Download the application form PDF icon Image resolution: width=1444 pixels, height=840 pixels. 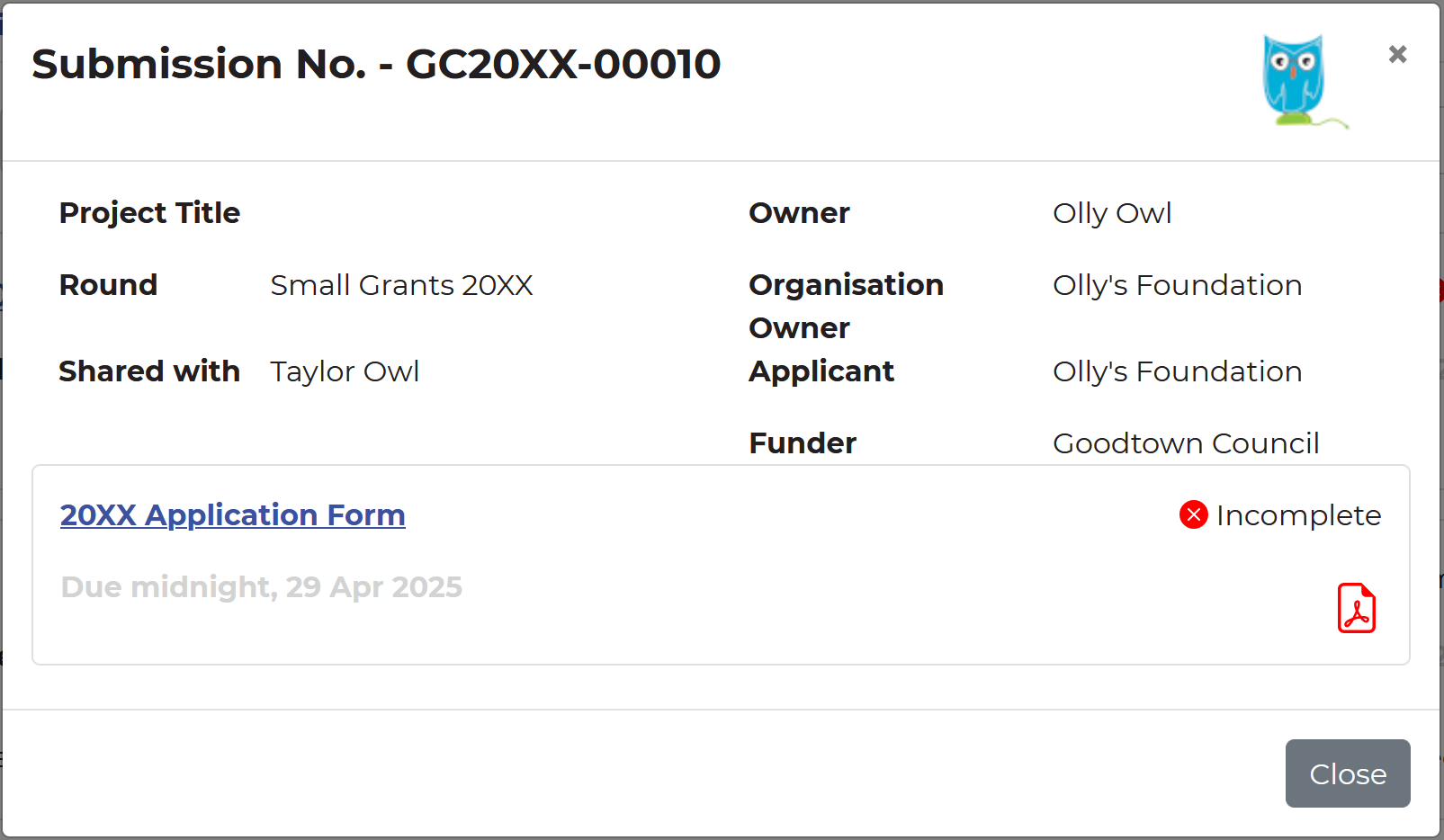1356,609
